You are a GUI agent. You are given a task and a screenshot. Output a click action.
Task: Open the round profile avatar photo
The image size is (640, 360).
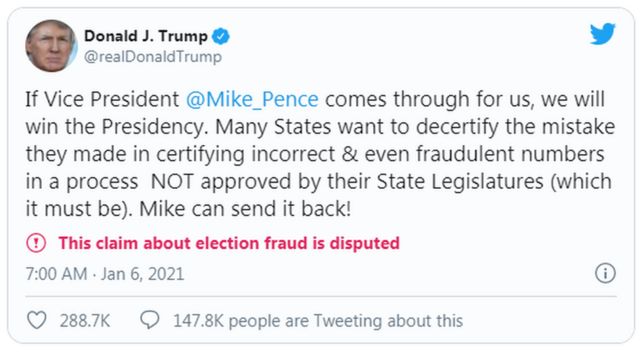51,46
